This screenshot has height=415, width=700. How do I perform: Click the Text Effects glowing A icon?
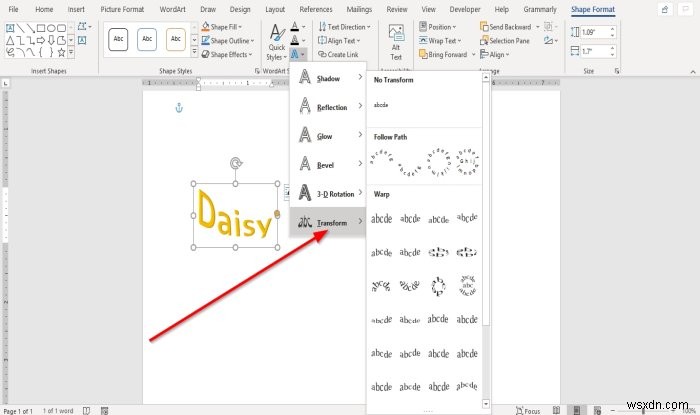click(295, 54)
